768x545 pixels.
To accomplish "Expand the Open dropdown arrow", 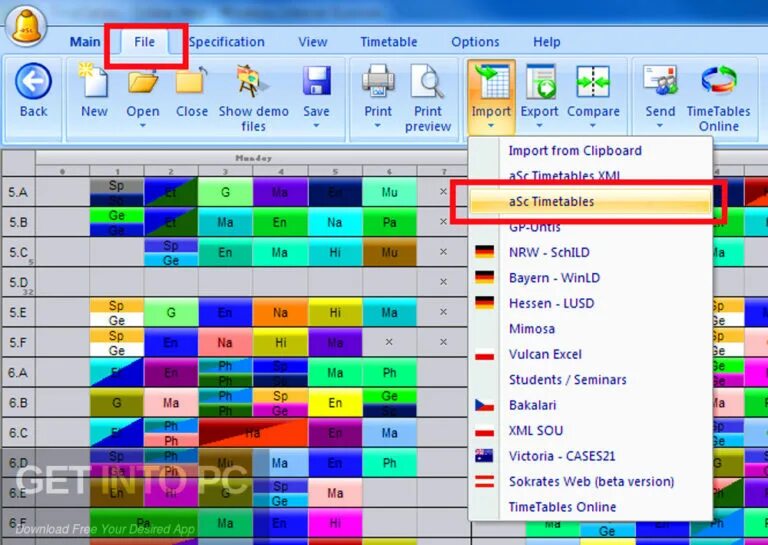I will pyautogui.click(x=143, y=126).
